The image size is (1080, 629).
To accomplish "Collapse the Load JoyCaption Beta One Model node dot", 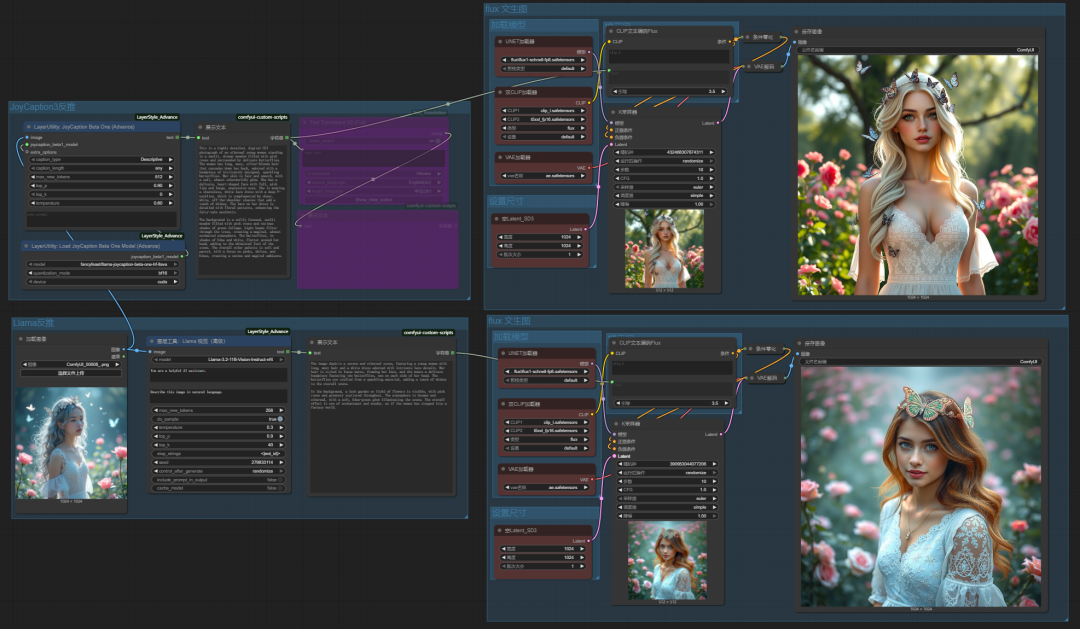I will point(25,246).
